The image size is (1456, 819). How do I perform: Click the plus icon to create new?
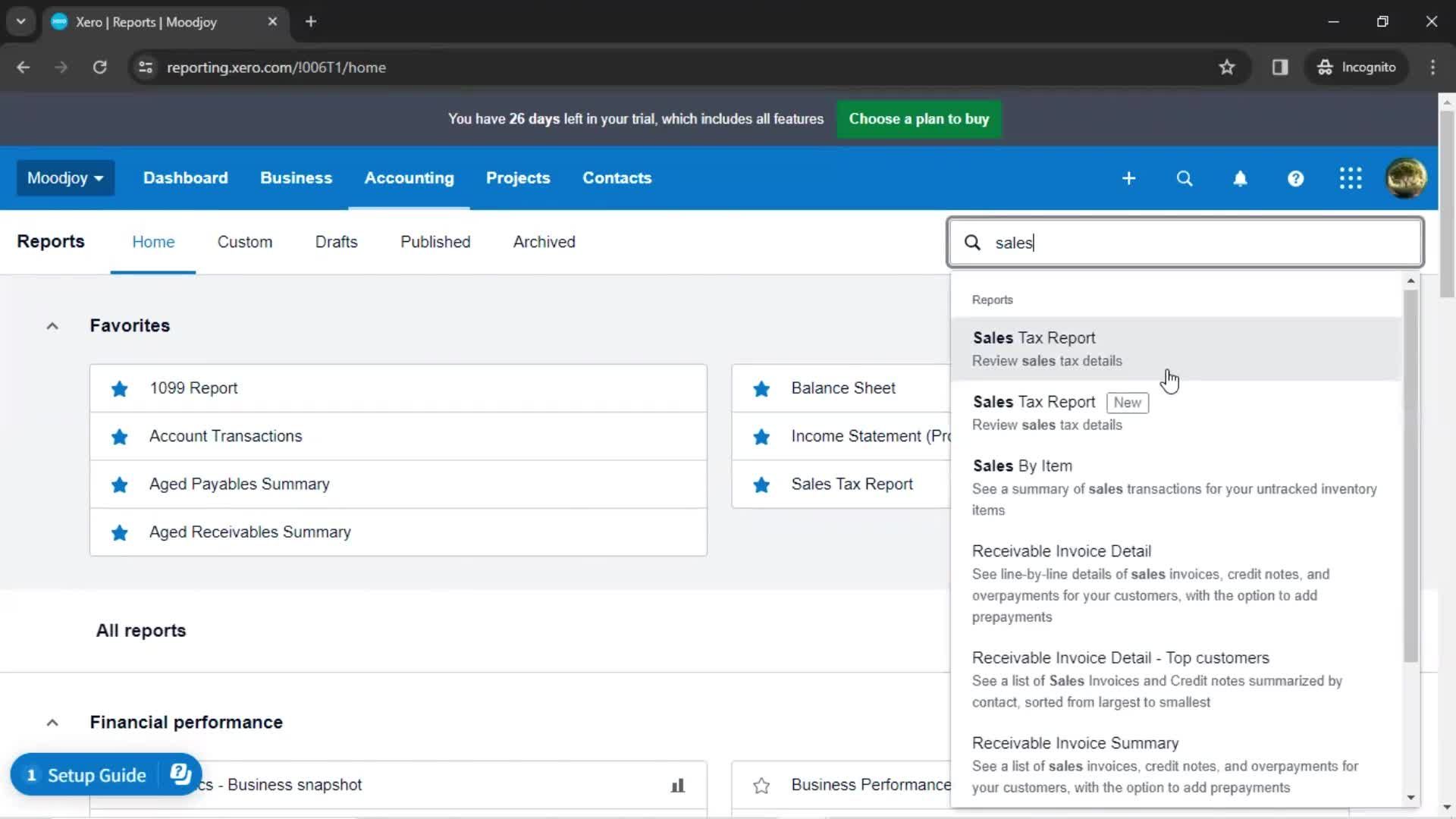tap(1128, 178)
